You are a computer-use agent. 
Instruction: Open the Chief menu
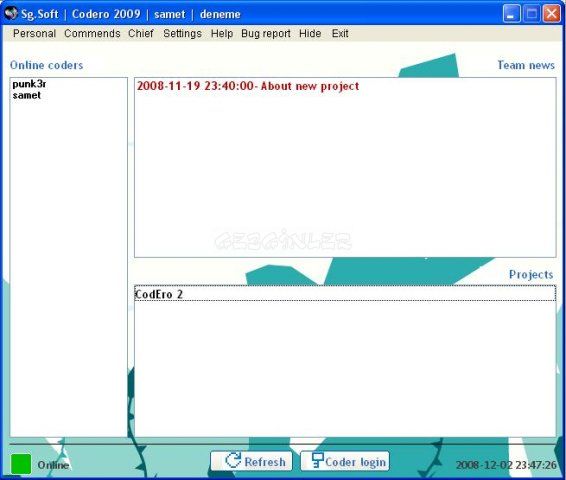point(141,34)
